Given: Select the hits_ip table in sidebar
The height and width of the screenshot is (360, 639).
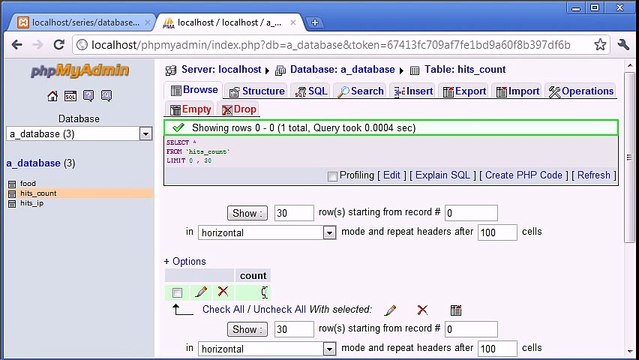Looking at the screenshot, I should pos(32,203).
